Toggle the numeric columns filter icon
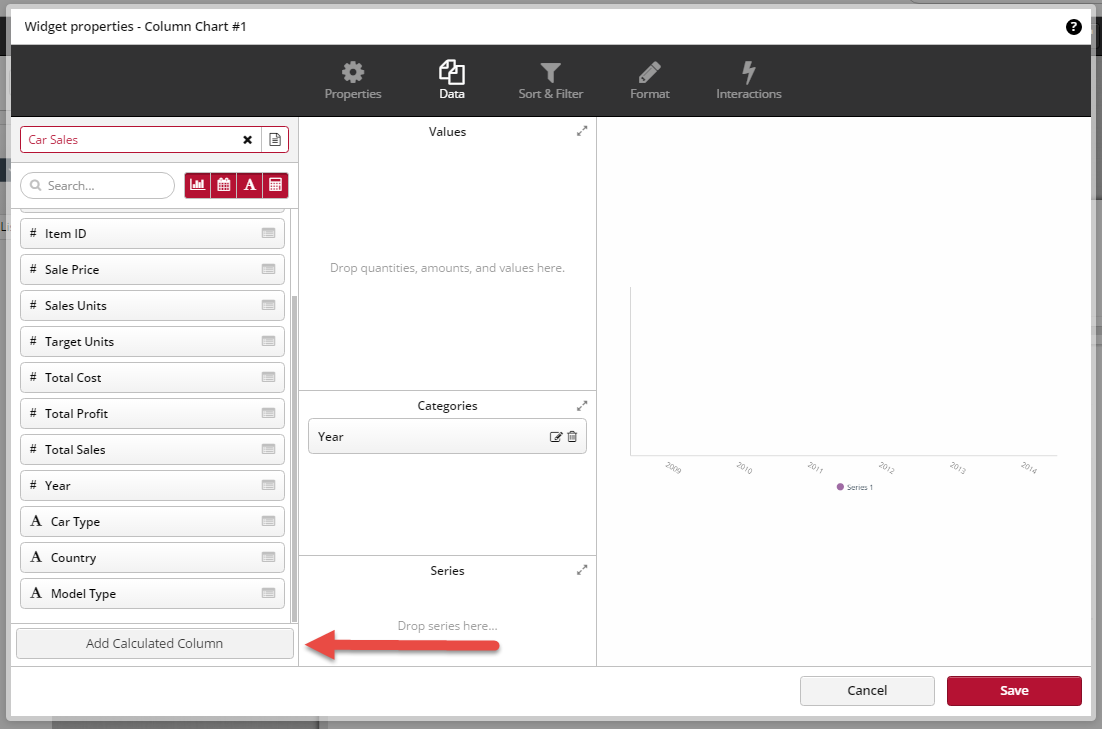The height and width of the screenshot is (729, 1102). (198, 185)
